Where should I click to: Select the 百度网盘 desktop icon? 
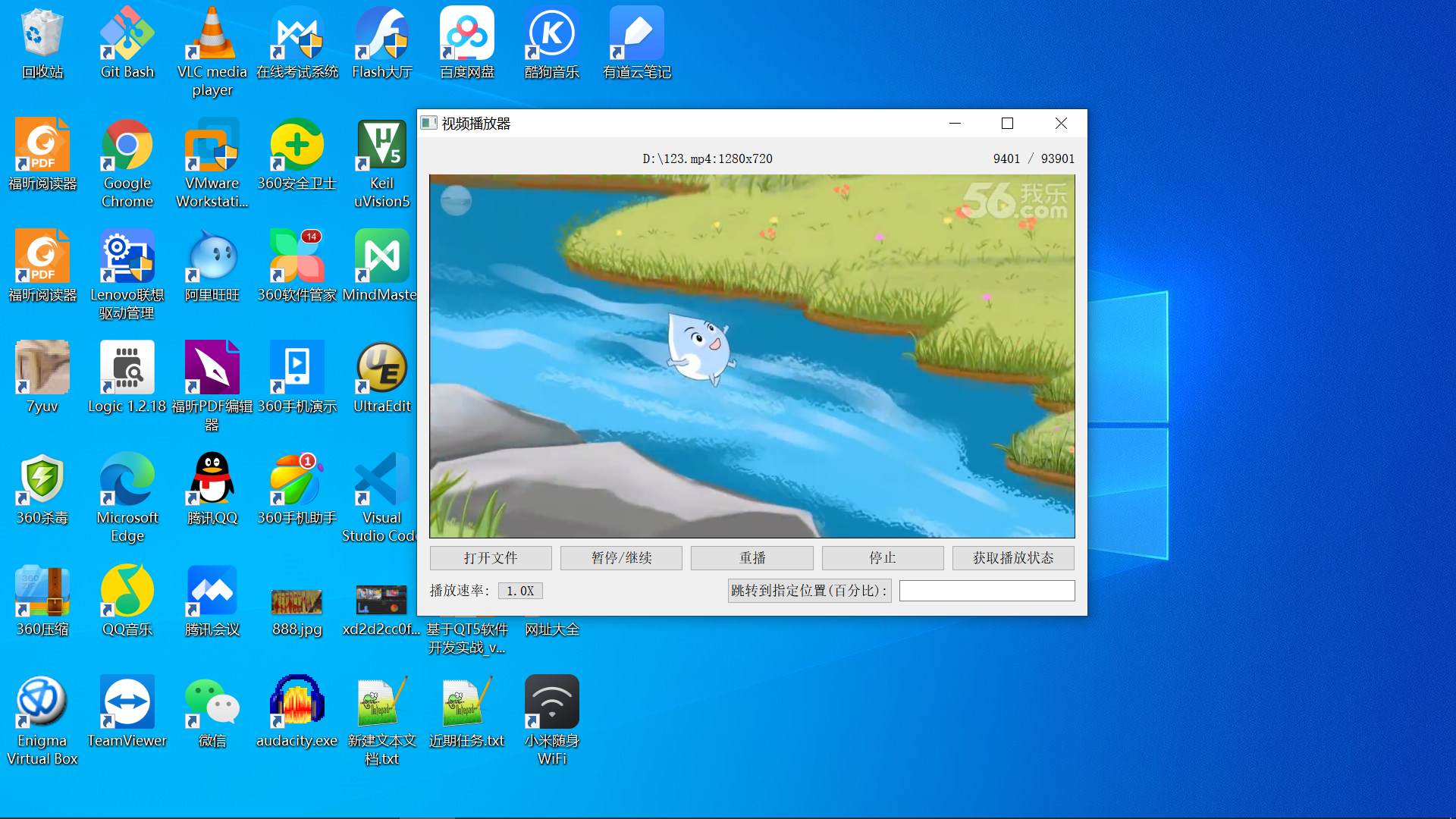(467, 35)
